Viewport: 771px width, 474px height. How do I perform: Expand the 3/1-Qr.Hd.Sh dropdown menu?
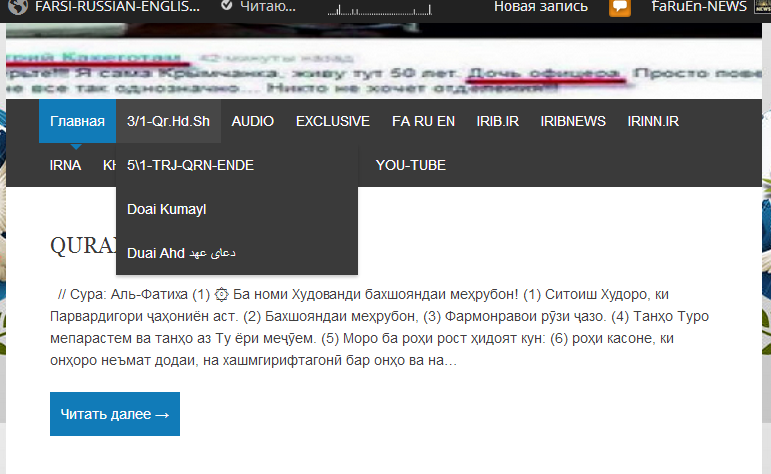click(x=168, y=121)
